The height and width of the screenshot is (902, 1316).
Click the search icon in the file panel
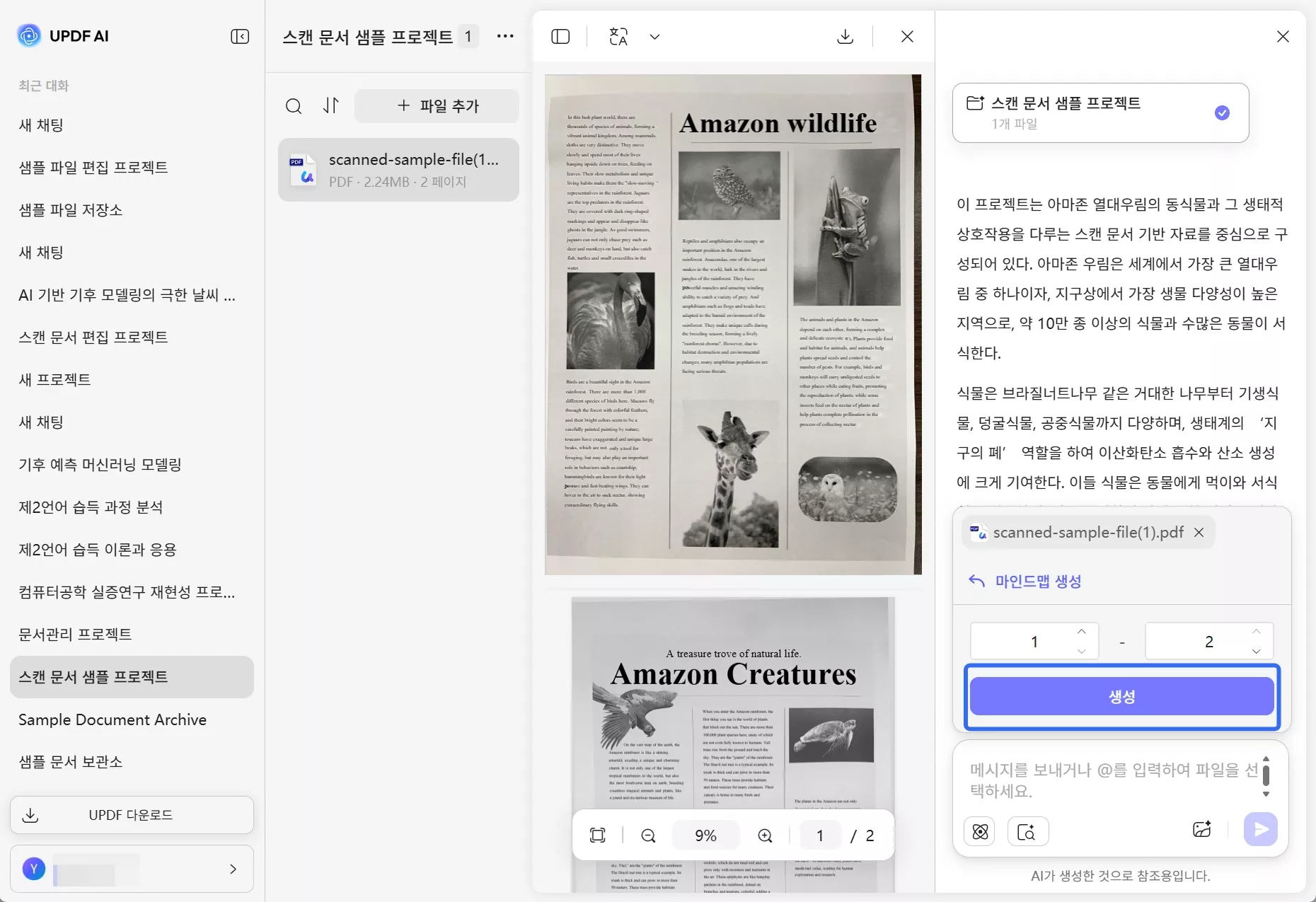click(294, 106)
